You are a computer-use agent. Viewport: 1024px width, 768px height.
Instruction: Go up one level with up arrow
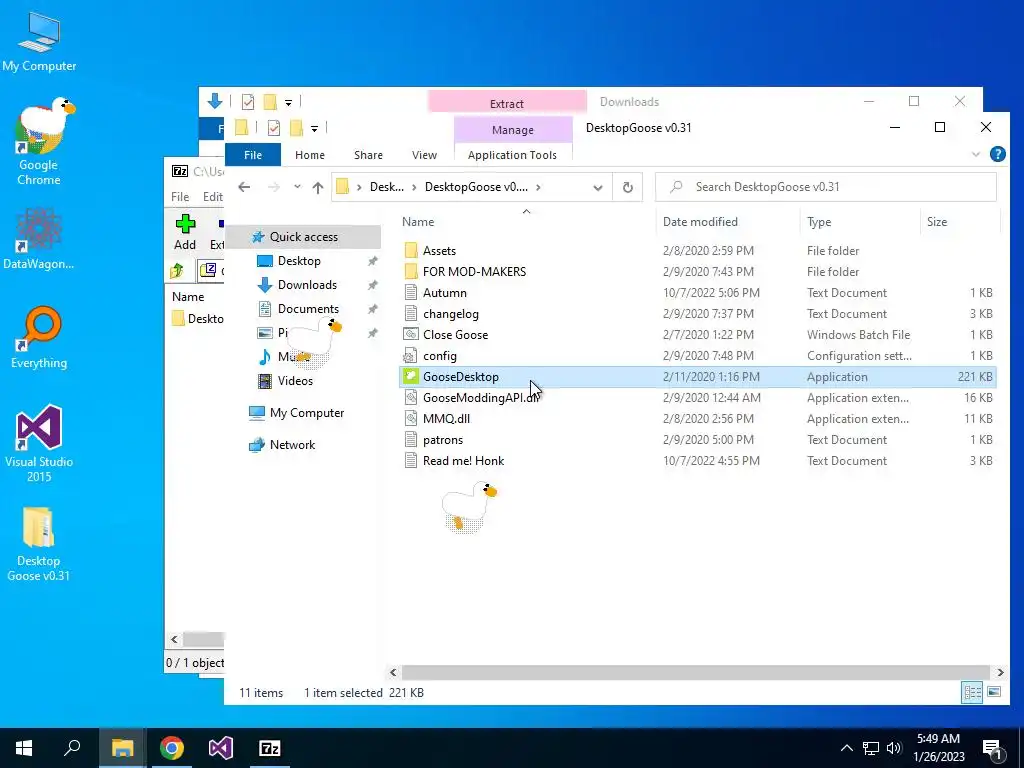(318, 187)
